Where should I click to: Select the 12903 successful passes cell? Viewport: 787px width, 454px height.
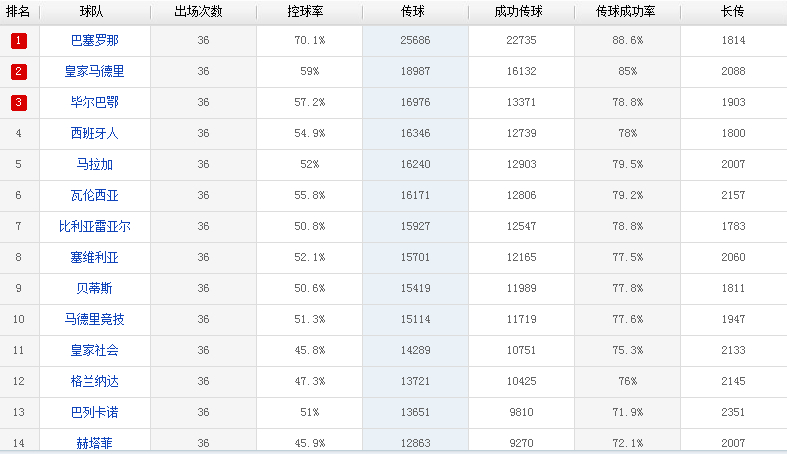[x=521, y=165]
